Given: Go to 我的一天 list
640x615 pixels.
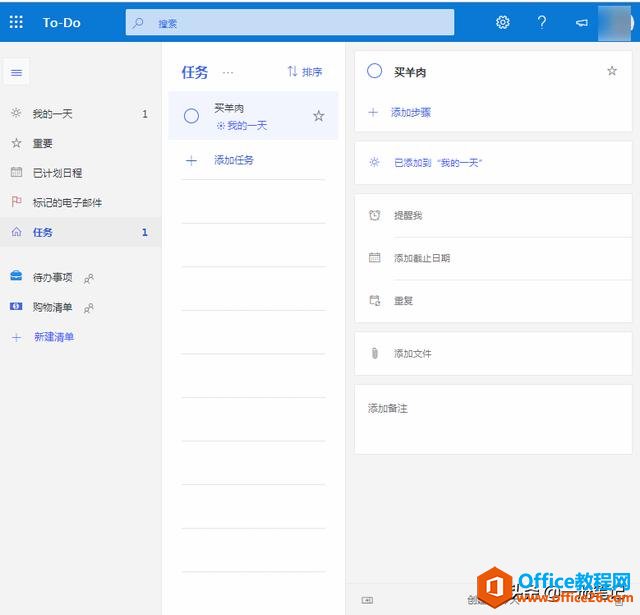Looking at the screenshot, I should [52, 114].
